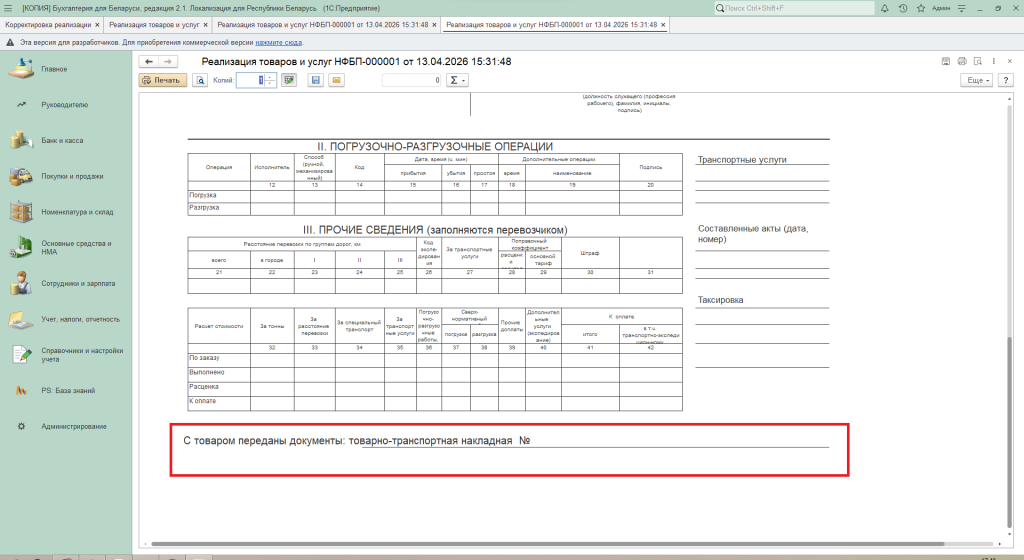Click the send by email envelope icon
The height and width of the screenshot is (560, 1024).
(337, 80)
